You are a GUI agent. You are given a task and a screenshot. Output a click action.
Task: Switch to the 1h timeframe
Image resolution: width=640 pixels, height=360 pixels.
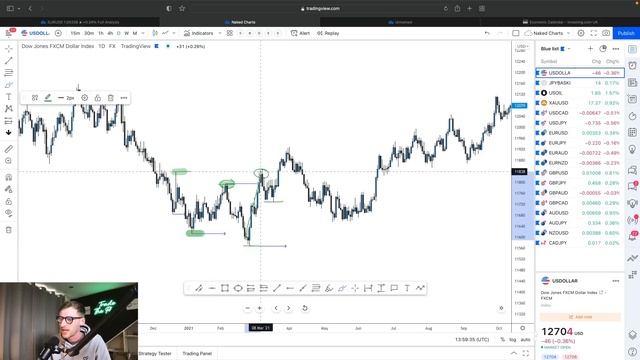[101, 33]
